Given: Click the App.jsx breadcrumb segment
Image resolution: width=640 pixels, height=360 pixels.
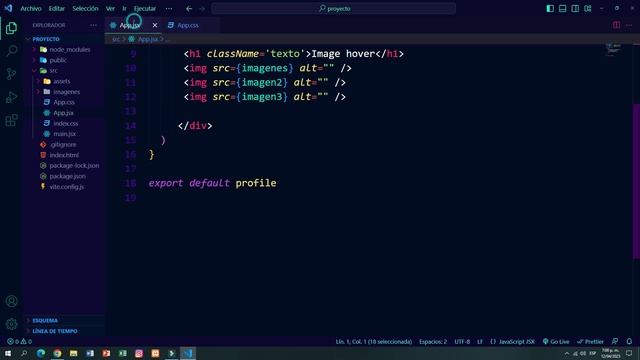Looking at the screenshot, I should click(x=144, y=39).
